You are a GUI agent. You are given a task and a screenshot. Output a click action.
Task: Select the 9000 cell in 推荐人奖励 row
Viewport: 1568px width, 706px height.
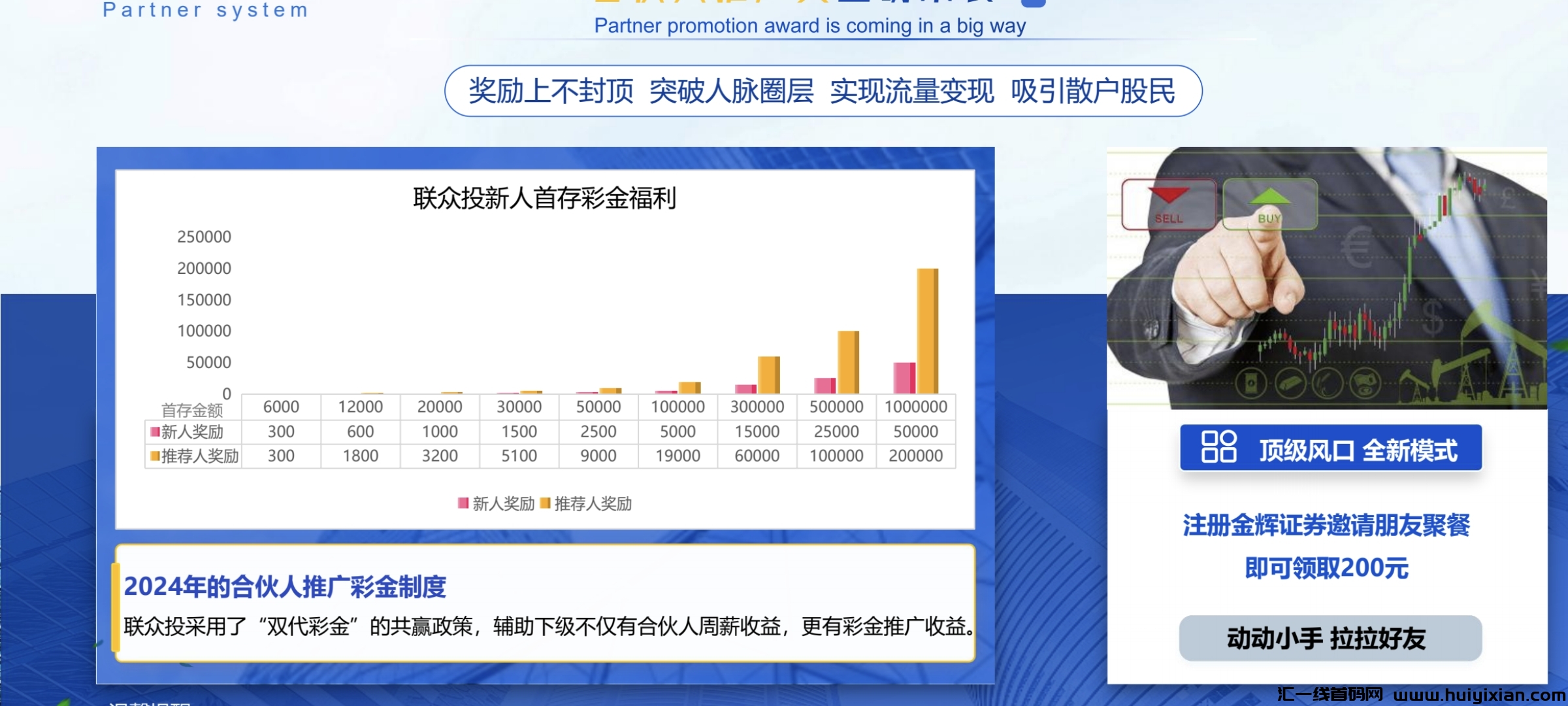click(598, 456)
